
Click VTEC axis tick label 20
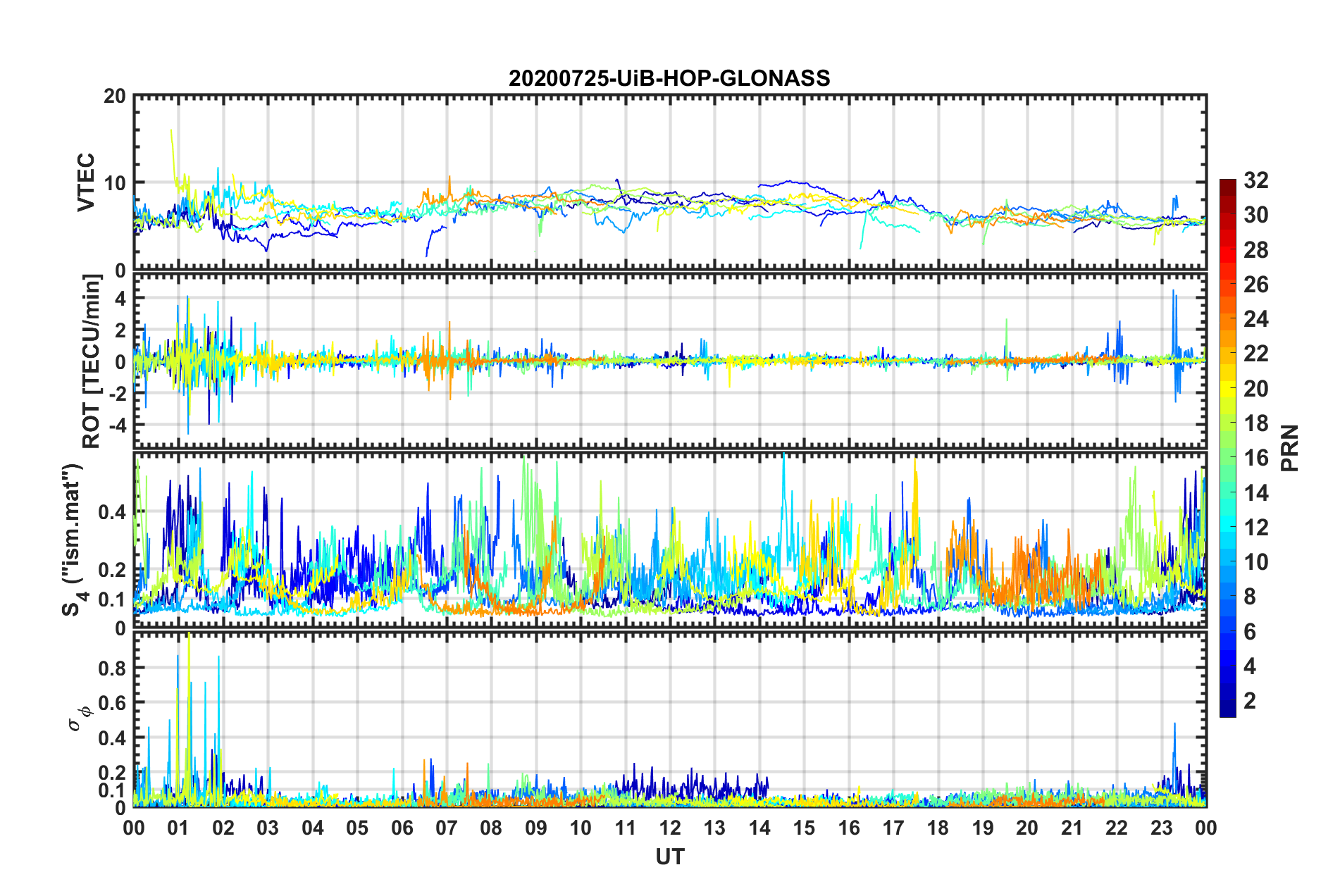(x=115, y=97)
